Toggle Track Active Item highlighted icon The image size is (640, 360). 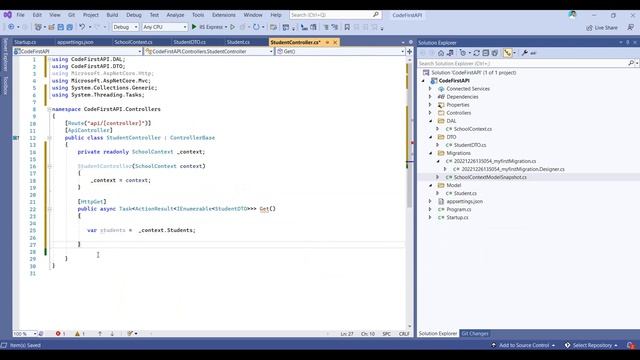click(507, 53)
